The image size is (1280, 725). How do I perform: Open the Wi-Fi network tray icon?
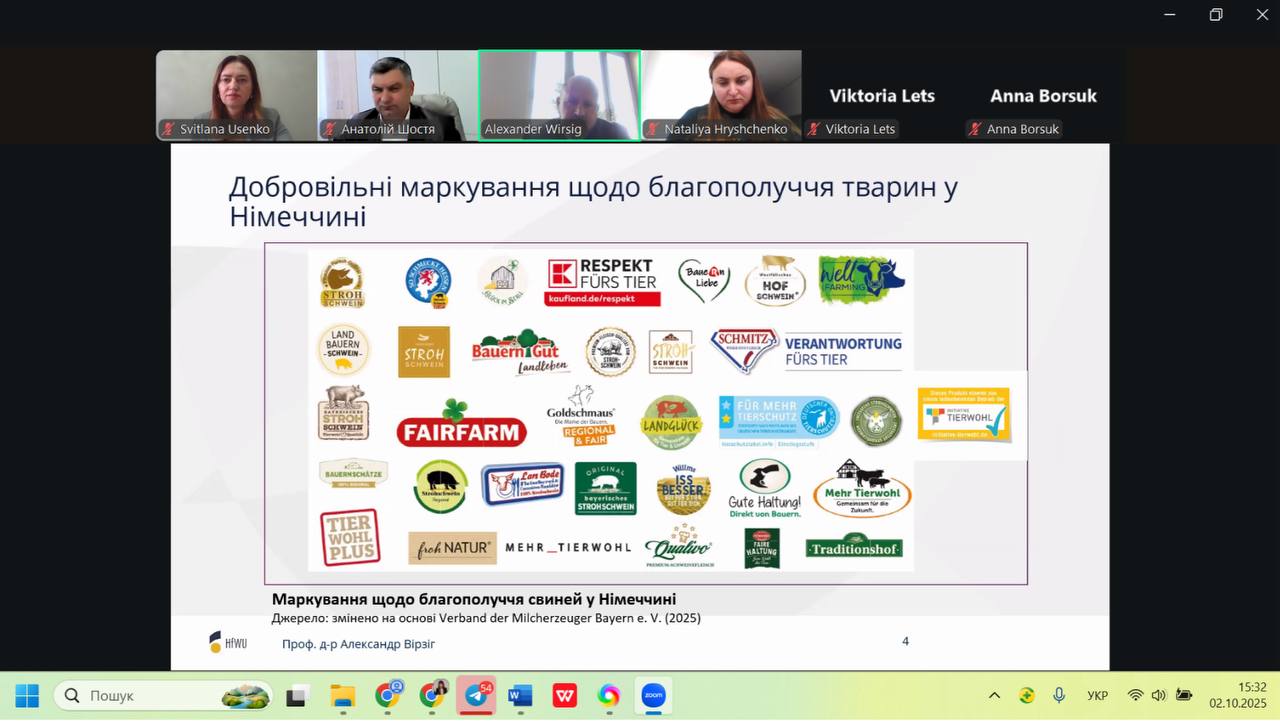coord(1135,696)
